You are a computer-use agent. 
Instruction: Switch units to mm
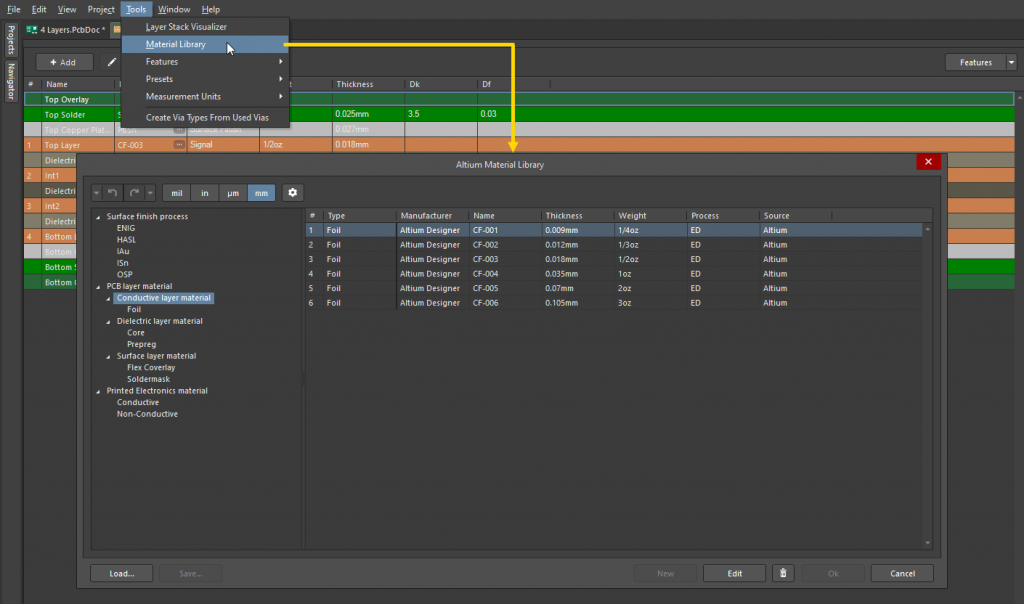pyautogui.click(x=261, y=193)
